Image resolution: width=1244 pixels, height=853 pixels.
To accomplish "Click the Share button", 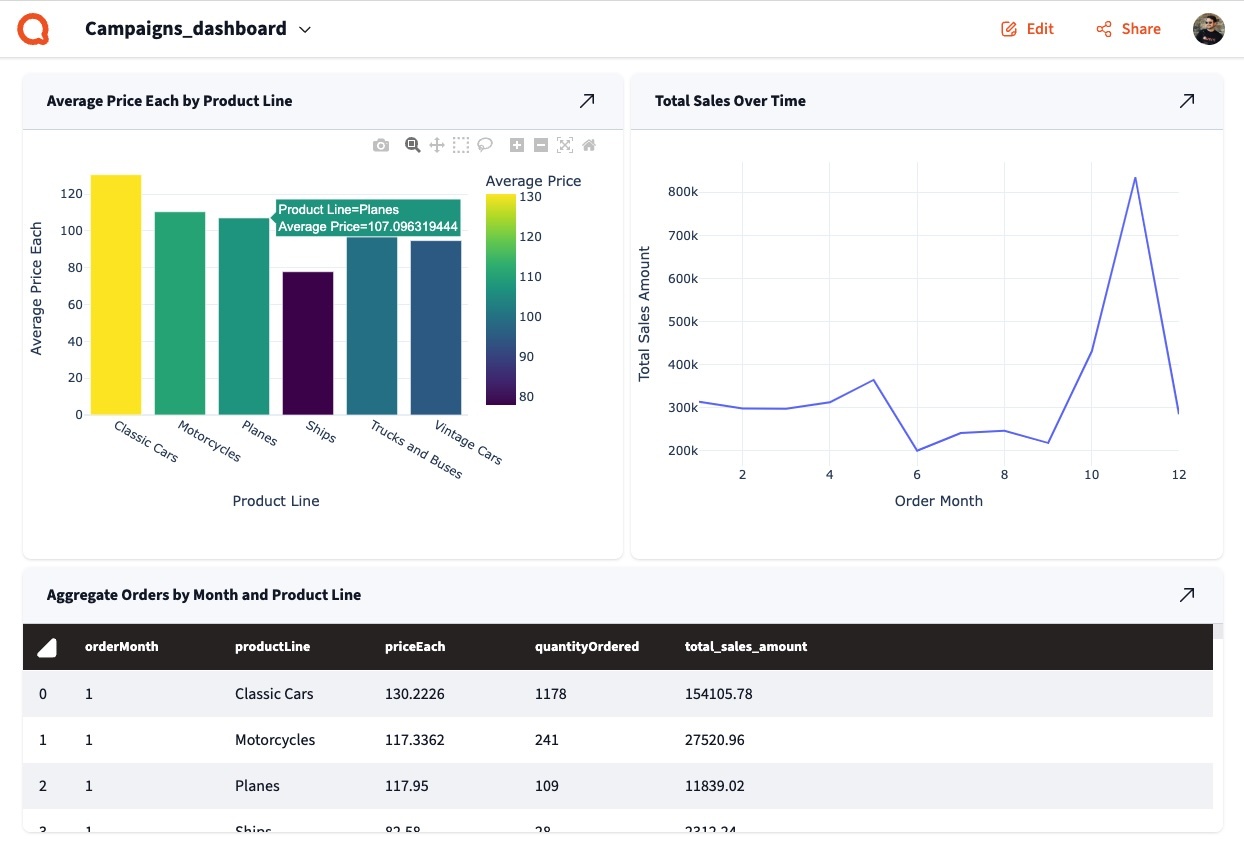I will (1128, 29).
